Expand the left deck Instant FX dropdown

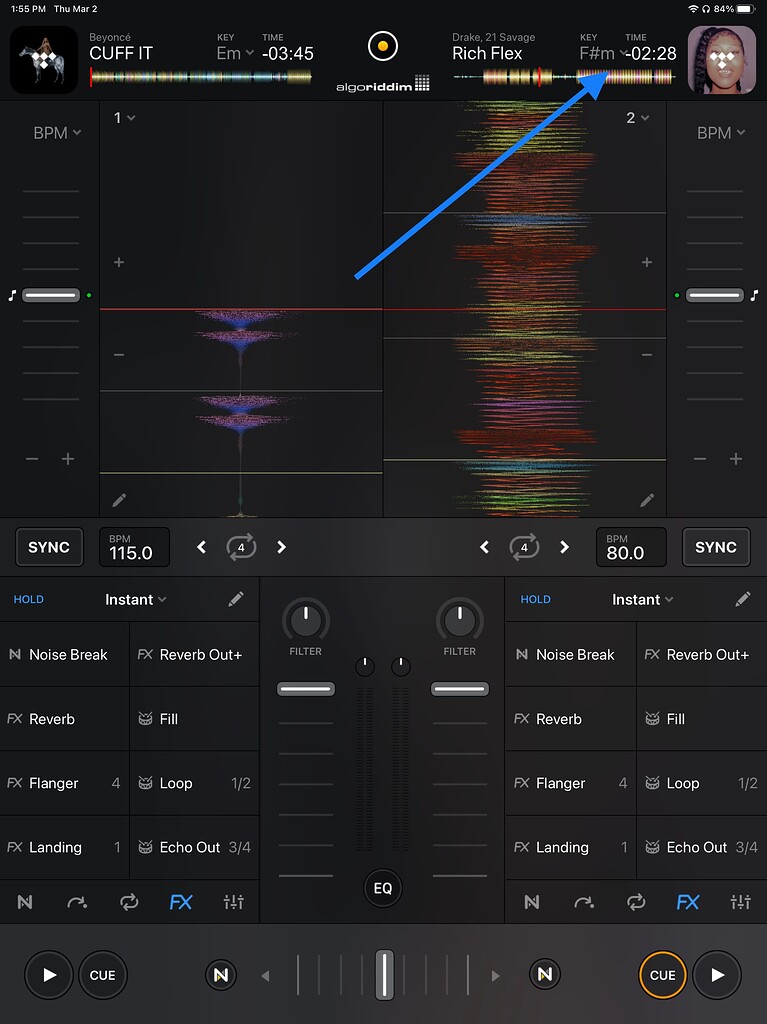[x=136, y=599]
